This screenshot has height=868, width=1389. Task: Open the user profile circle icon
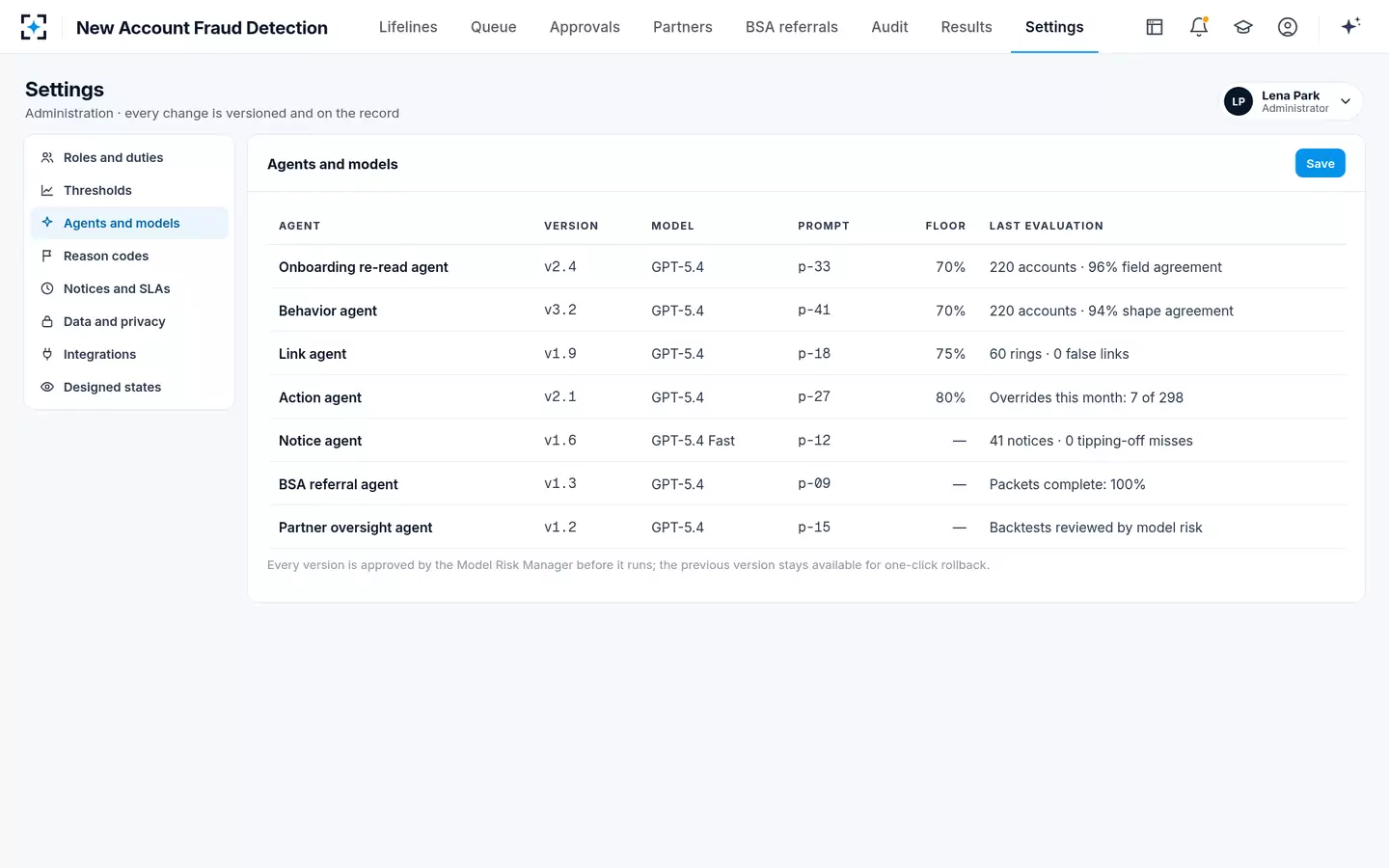(1288, 27)
